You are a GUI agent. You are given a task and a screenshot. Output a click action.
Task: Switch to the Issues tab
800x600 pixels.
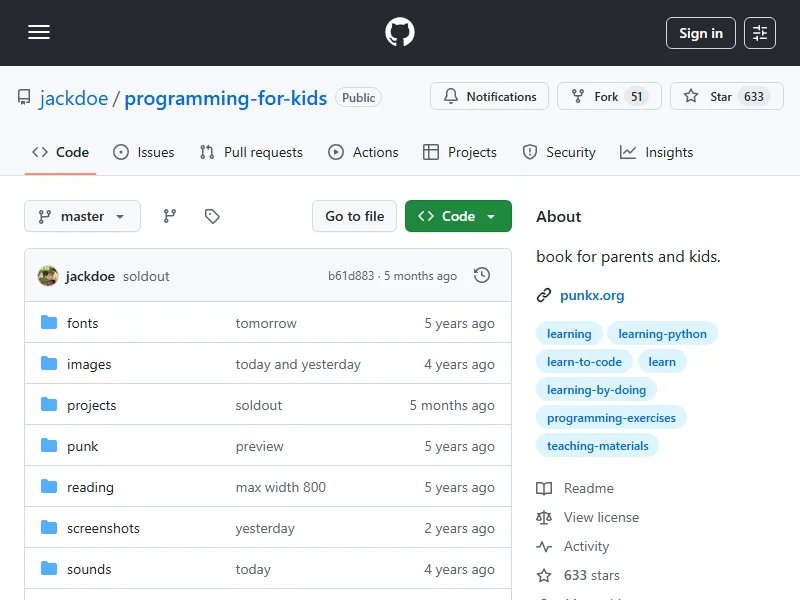click(x=143, y=152)
